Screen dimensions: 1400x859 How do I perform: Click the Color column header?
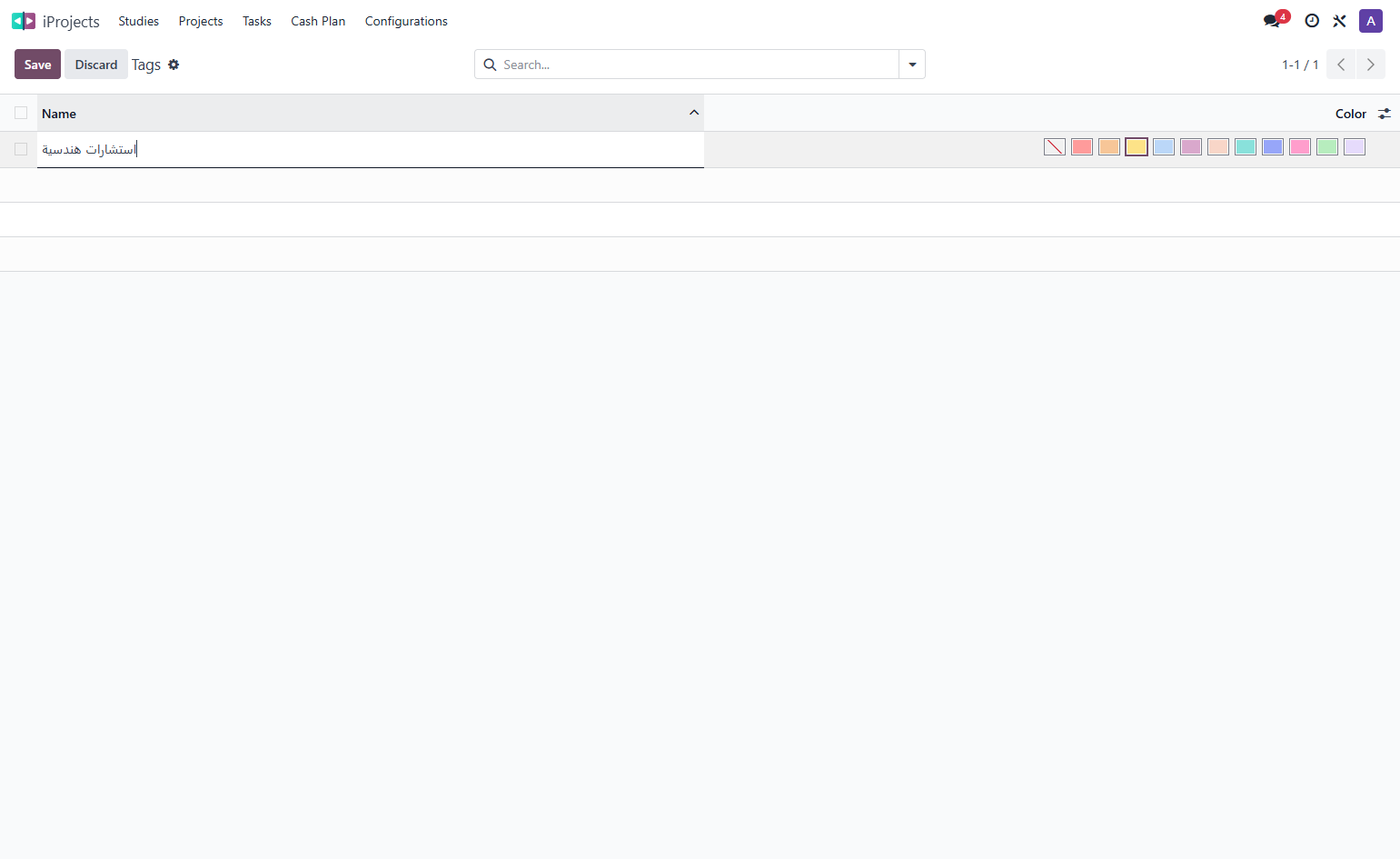(1351, 114)
